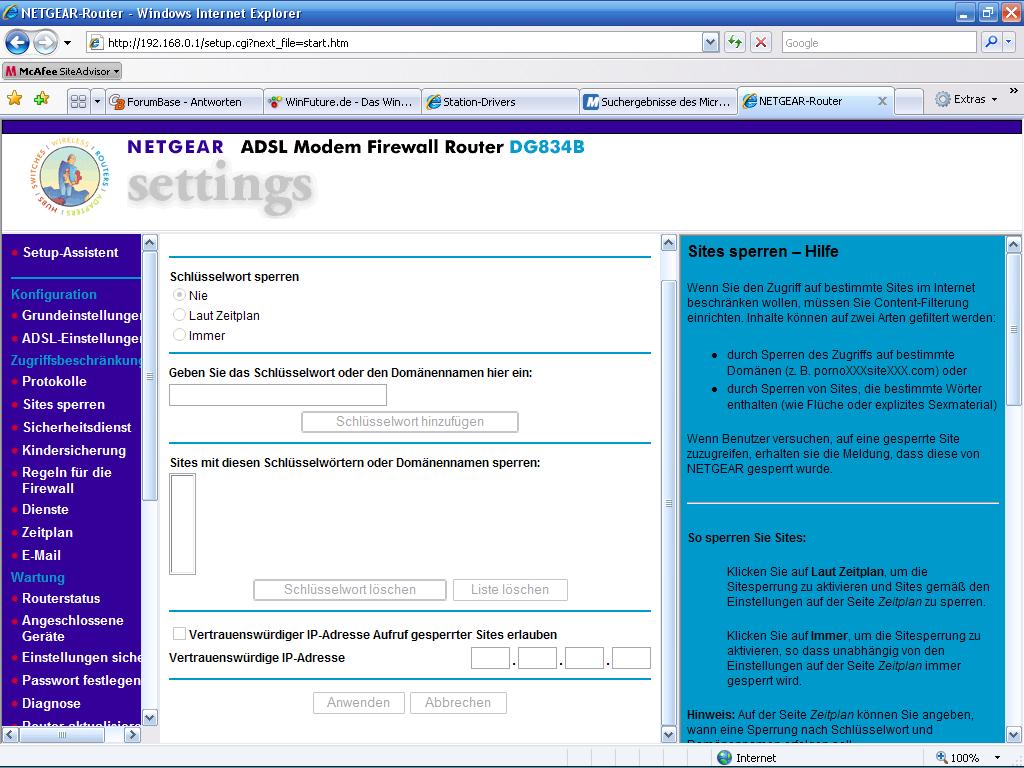Switch to the Station-Drivers tab

pyautogui.click(x=500, y=102)
